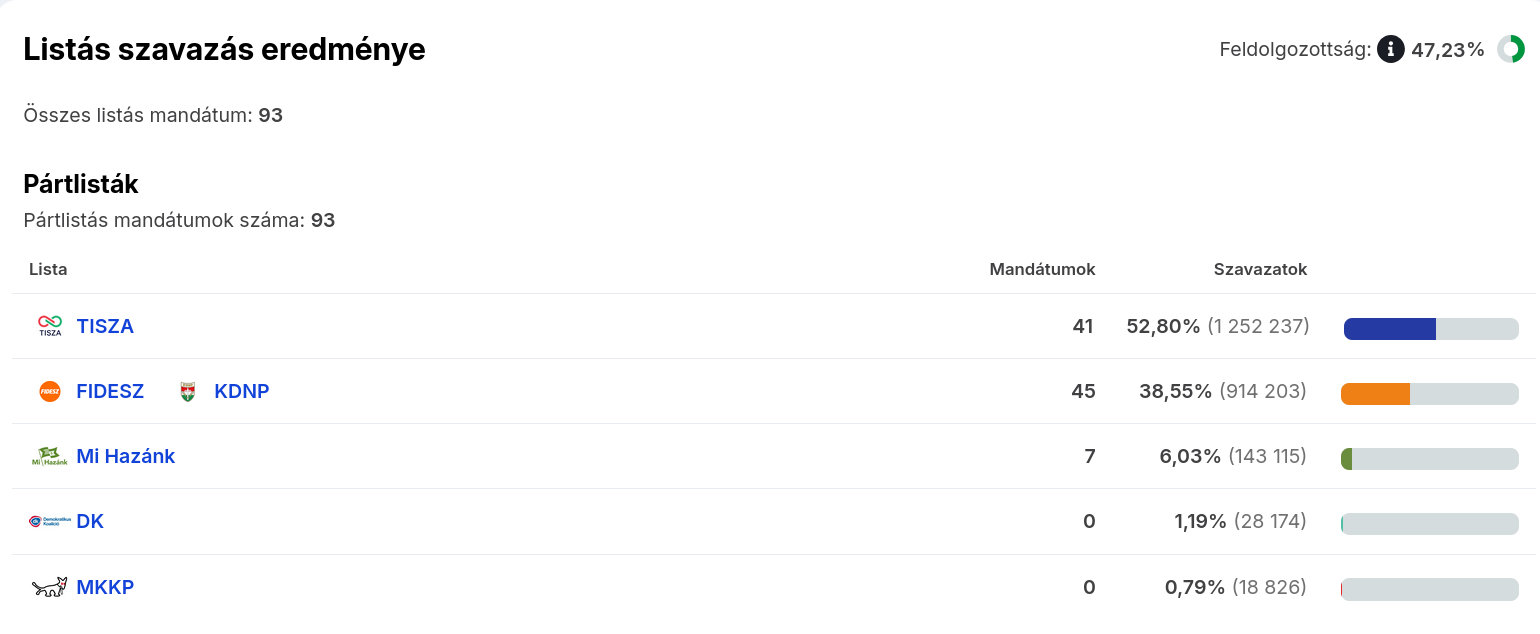Click the blue TISZA vote share bar
This screenshot has width=1540, height=634.
(1390, 329)
